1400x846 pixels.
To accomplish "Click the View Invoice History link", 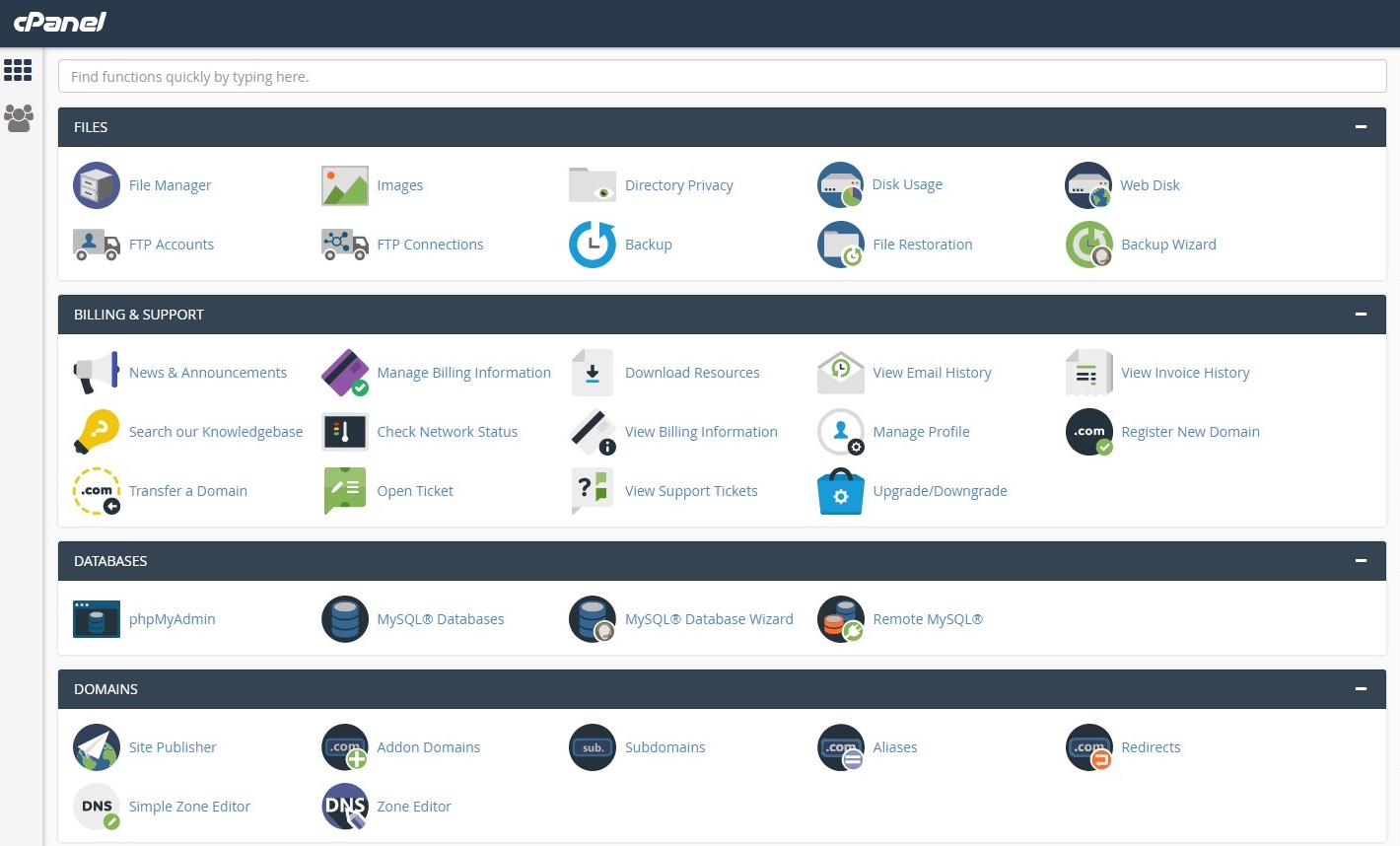I will 1184,373.
